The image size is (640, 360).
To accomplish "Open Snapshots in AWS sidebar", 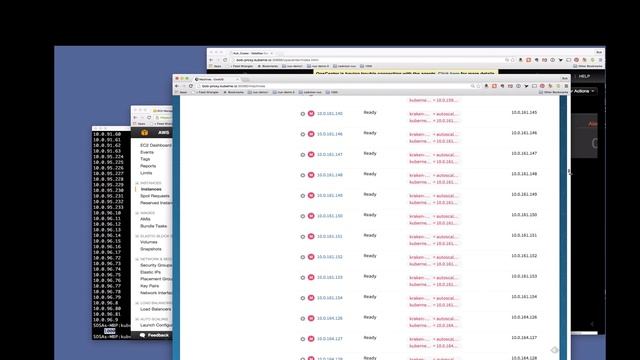I will click(151, 249).
